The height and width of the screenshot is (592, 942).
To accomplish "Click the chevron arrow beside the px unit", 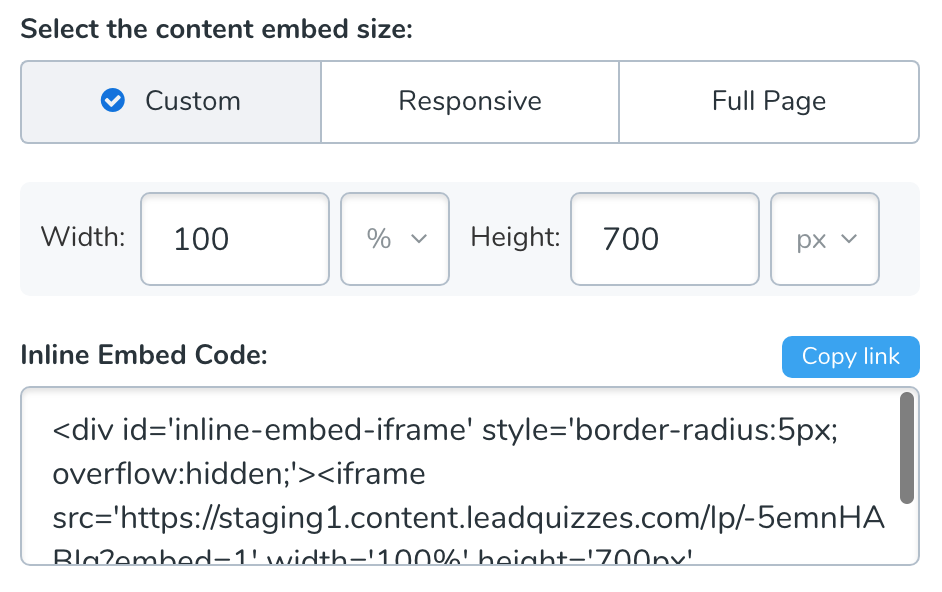I will pos(849,239).
